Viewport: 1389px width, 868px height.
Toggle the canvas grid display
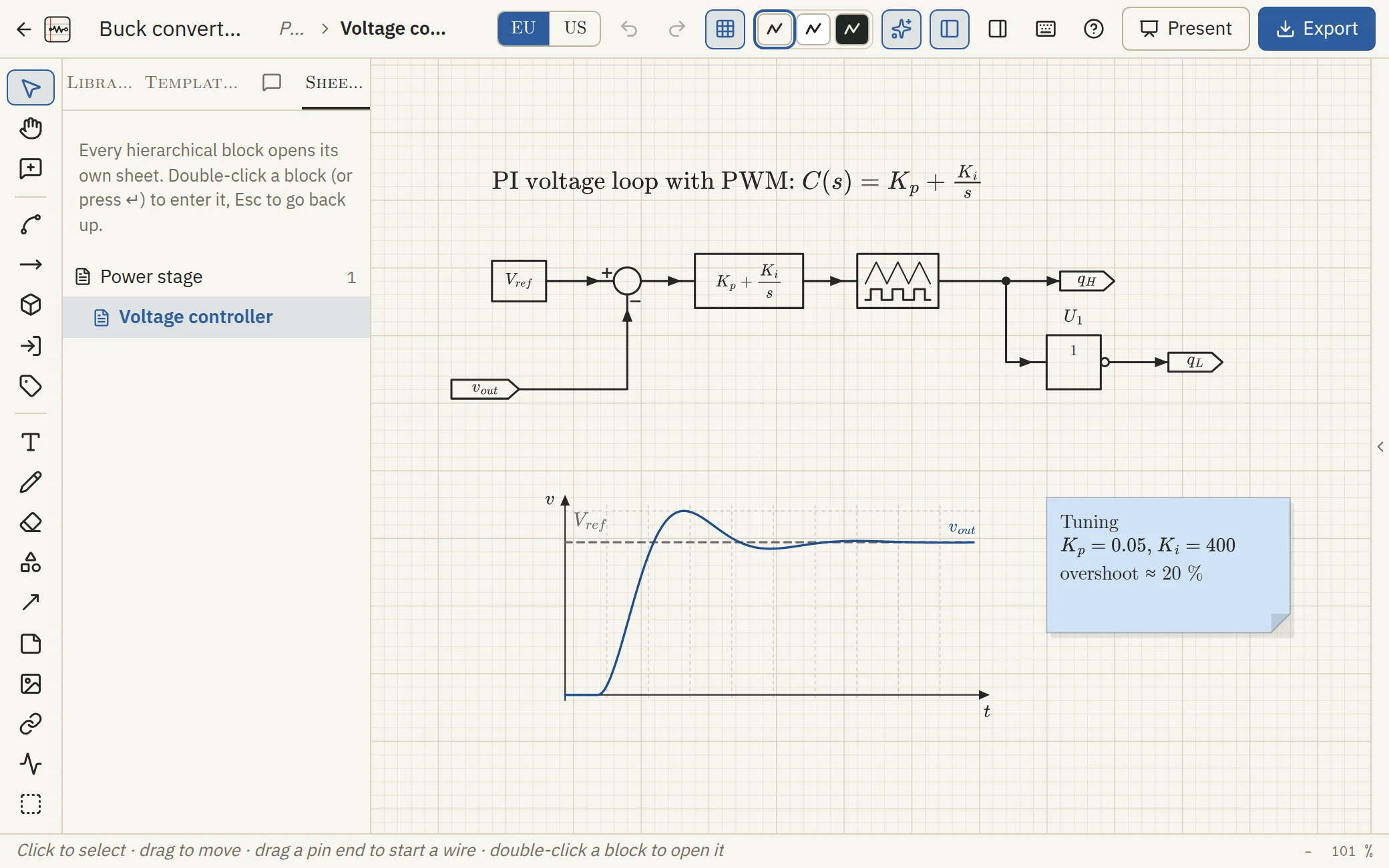click(x=725, y=29)
